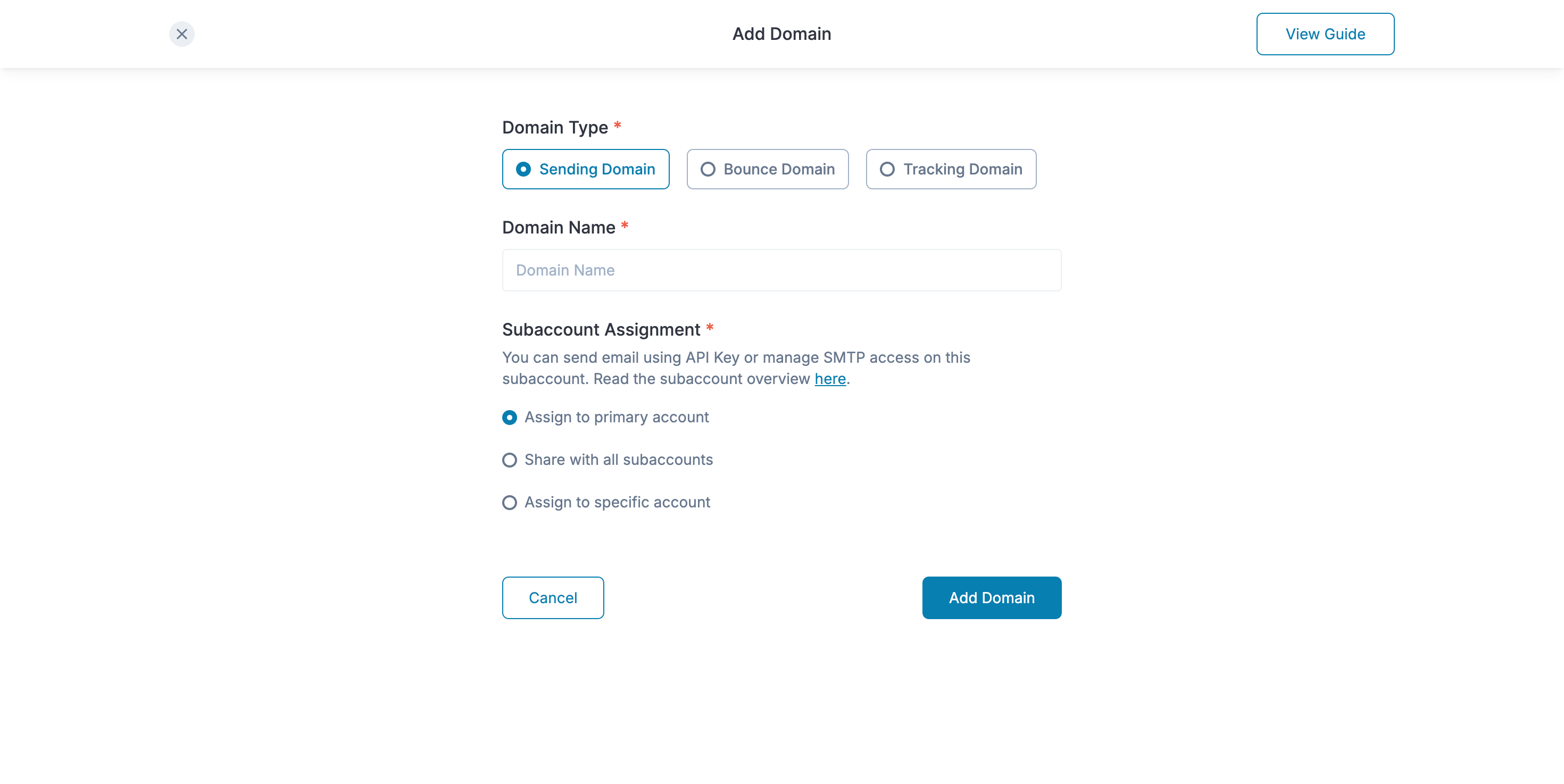Open the View Guide button
Screen dimensions: 1564x784
1325,34
